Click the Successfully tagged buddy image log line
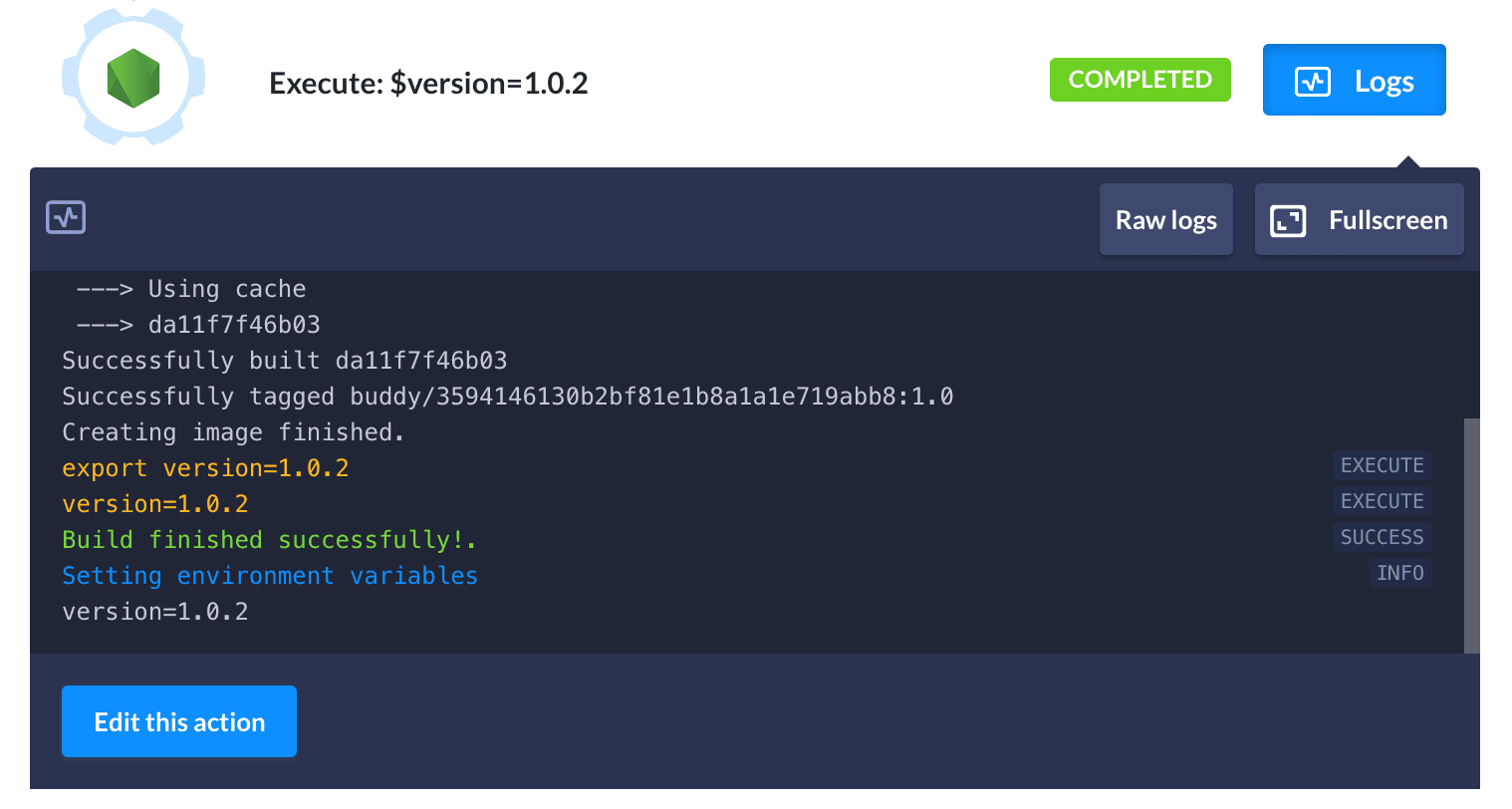 (x=507, y=397)
